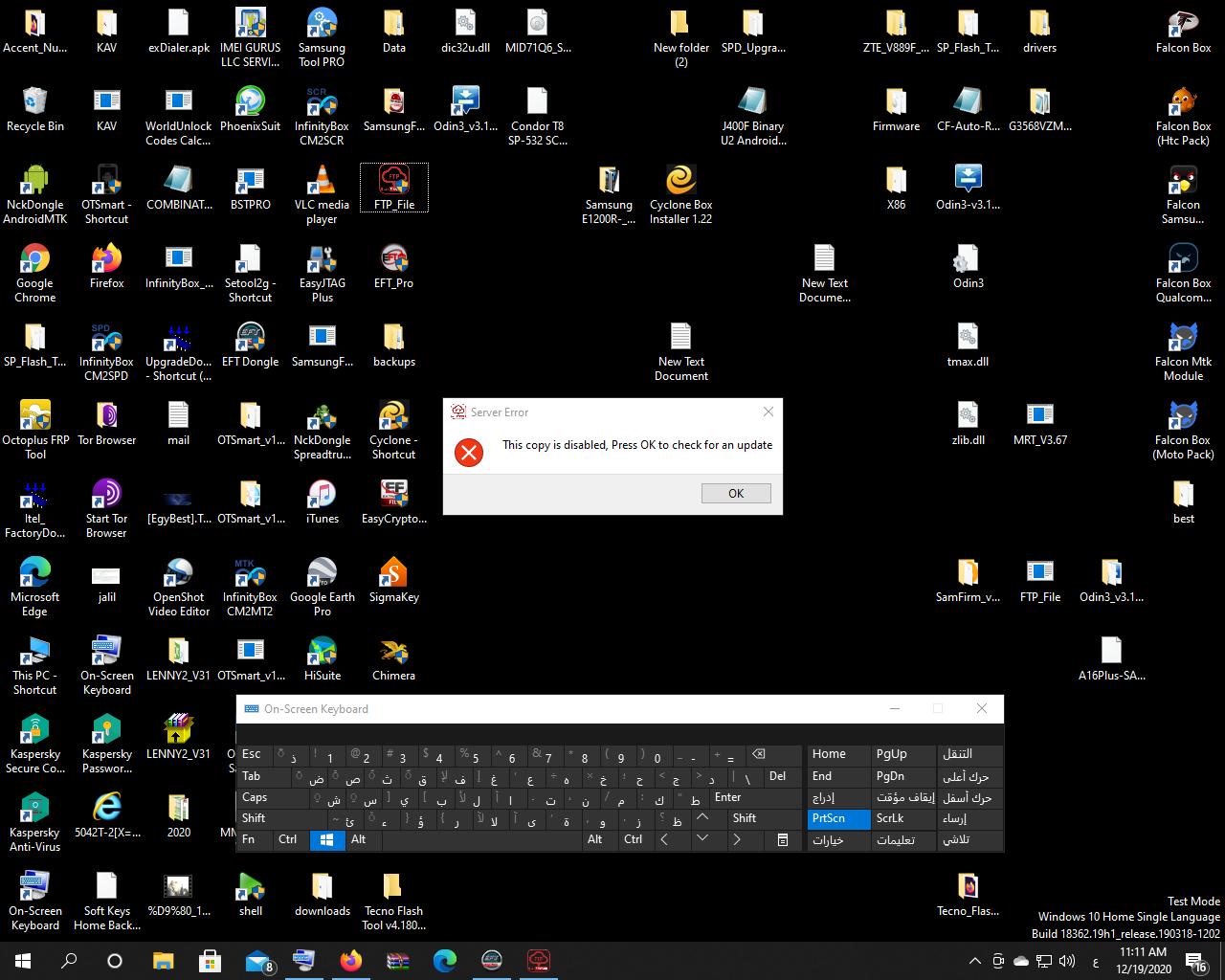Open the notification center icon

(1195, 961)
